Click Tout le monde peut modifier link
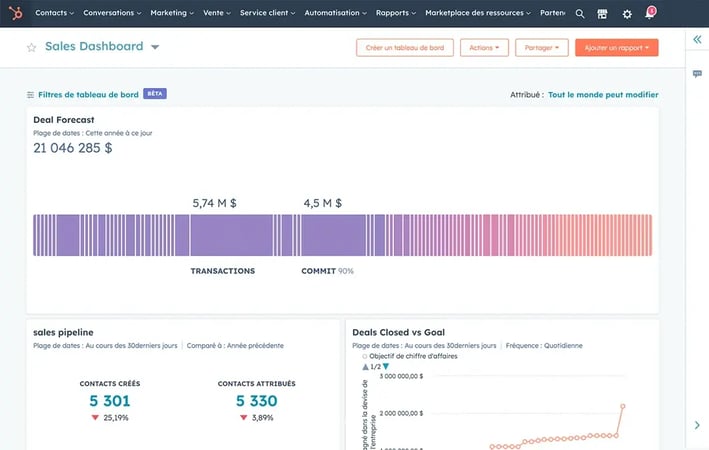This screenshot has width=709, height=450. (x=603, y=95)
